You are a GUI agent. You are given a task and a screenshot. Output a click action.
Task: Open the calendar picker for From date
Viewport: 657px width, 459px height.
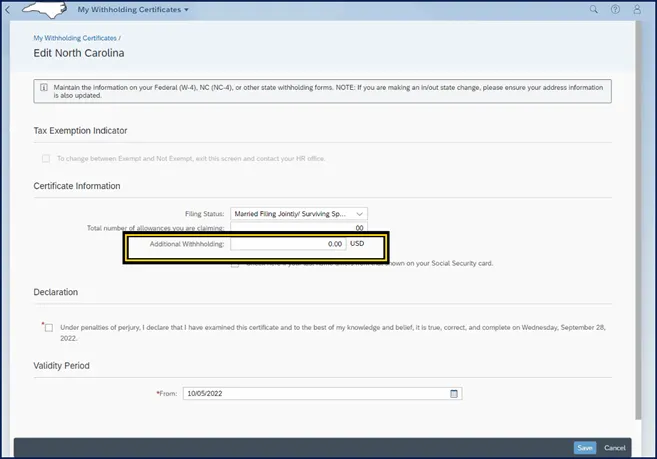tap(454, 394)
